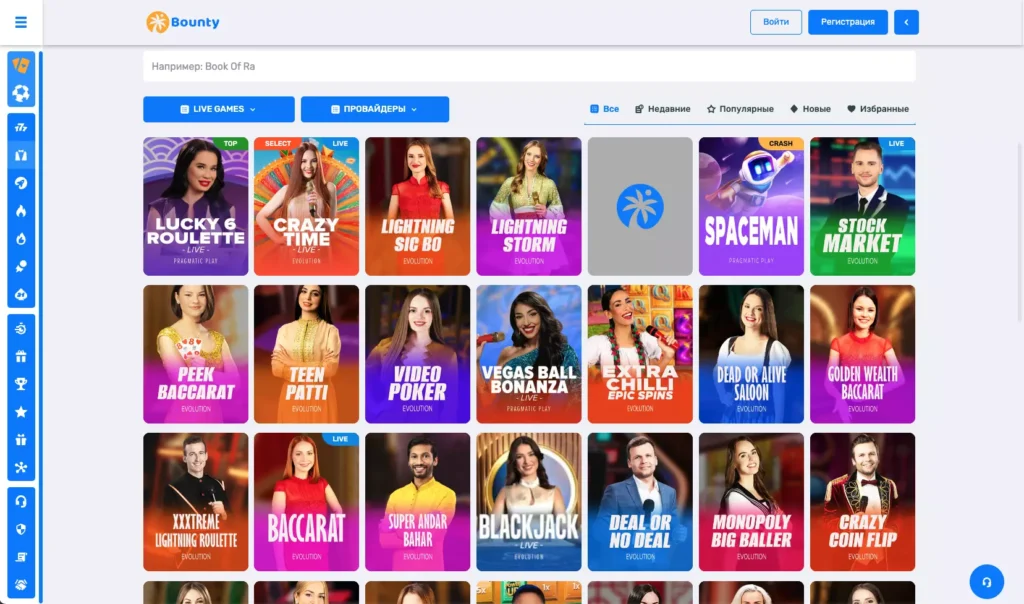This screenshot has height=604, width=1024.
Task: Switch to the Новые tab
Action: pos(810,109)
